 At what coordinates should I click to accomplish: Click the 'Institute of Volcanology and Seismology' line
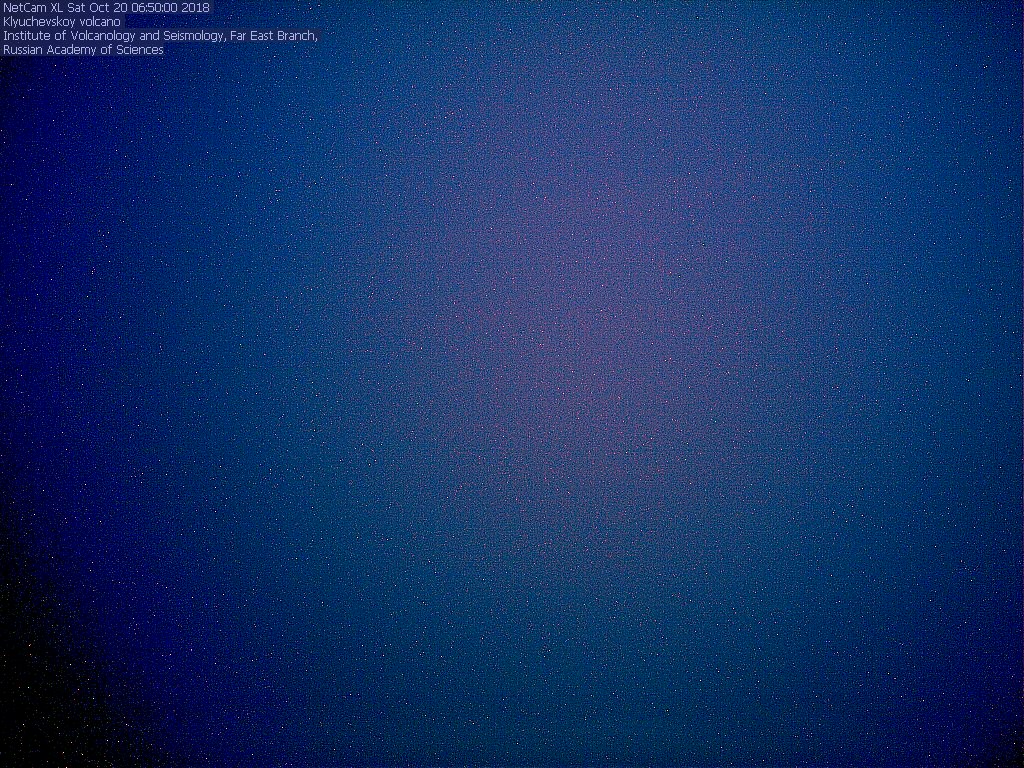160,35
